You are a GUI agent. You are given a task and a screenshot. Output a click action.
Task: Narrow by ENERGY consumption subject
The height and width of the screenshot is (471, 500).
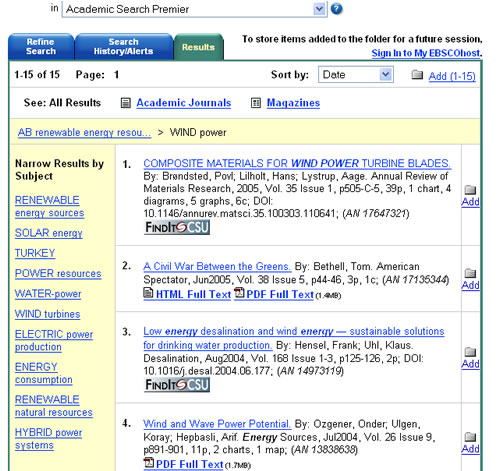(43, 373)
